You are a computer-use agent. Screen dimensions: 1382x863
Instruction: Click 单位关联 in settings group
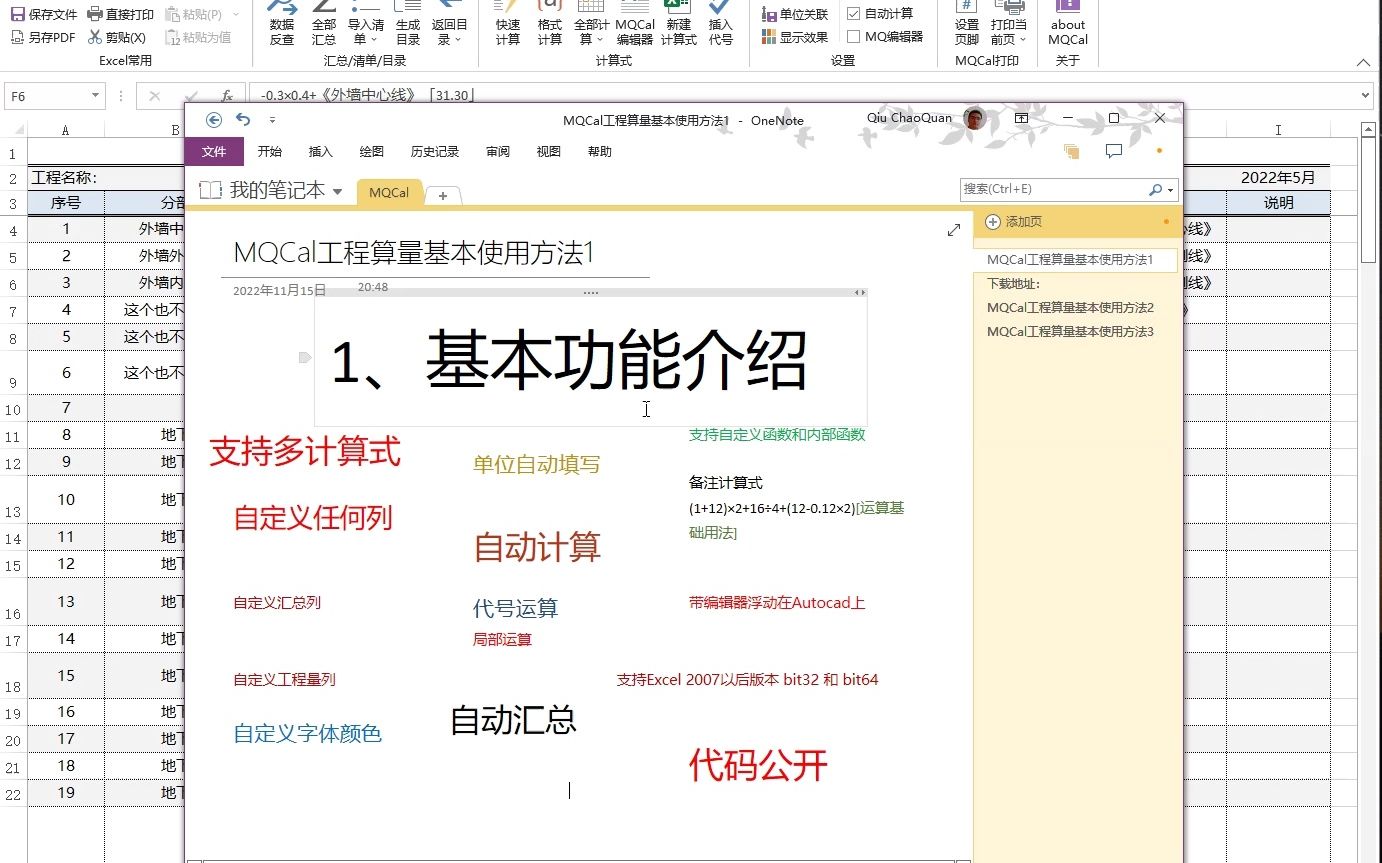click(795, 14)
